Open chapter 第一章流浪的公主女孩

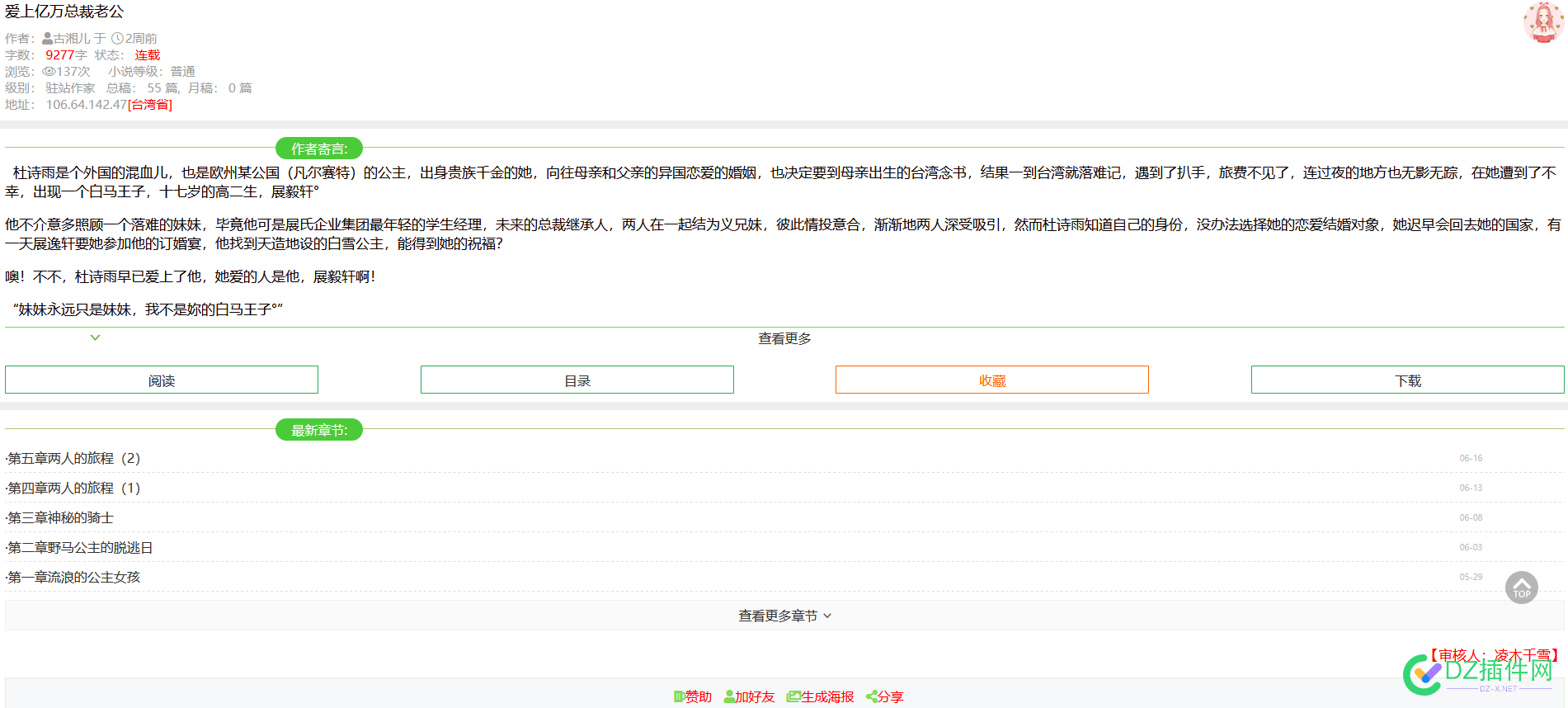click(x=74, y=577)
